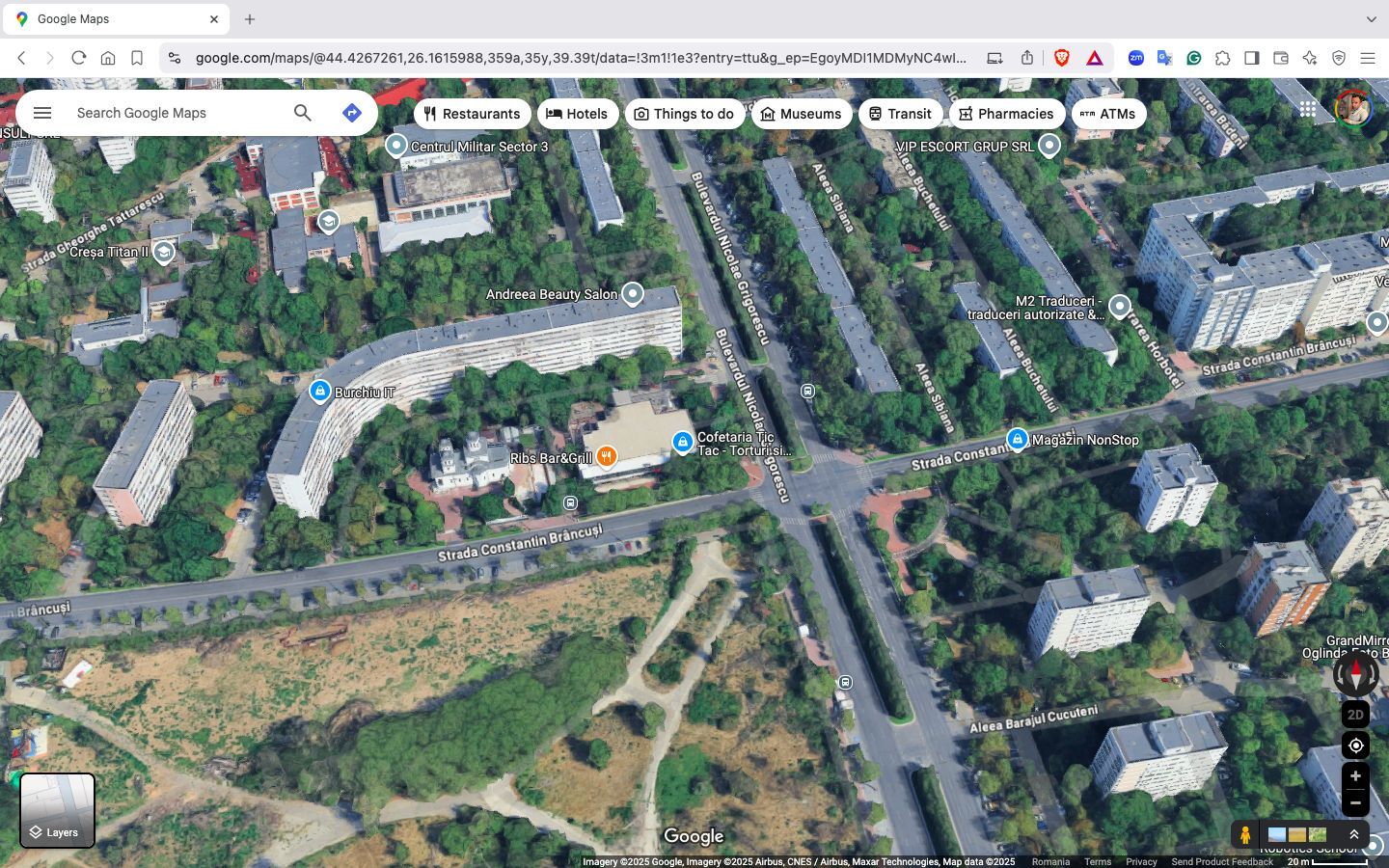
Task: Click the Send Product Feedback link
Action: (x=1222, y=861)
